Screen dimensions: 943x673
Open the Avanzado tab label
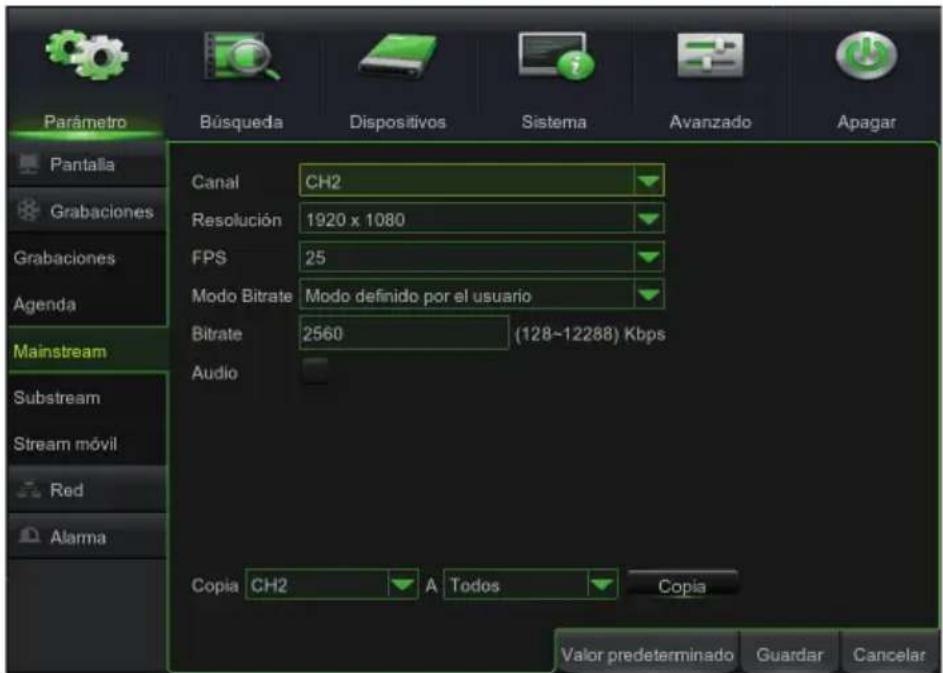pyautogui.click(x=710, y=122)
